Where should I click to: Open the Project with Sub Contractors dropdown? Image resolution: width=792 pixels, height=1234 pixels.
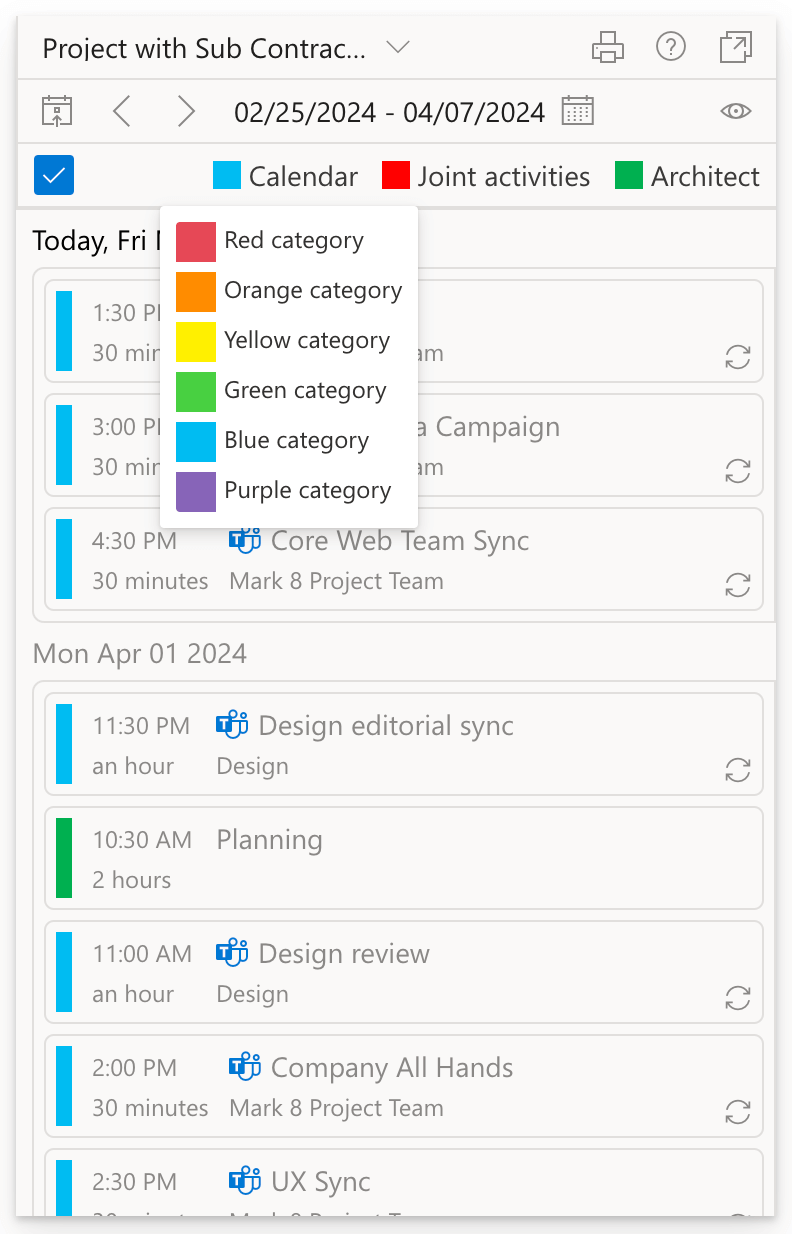point(398,47)
